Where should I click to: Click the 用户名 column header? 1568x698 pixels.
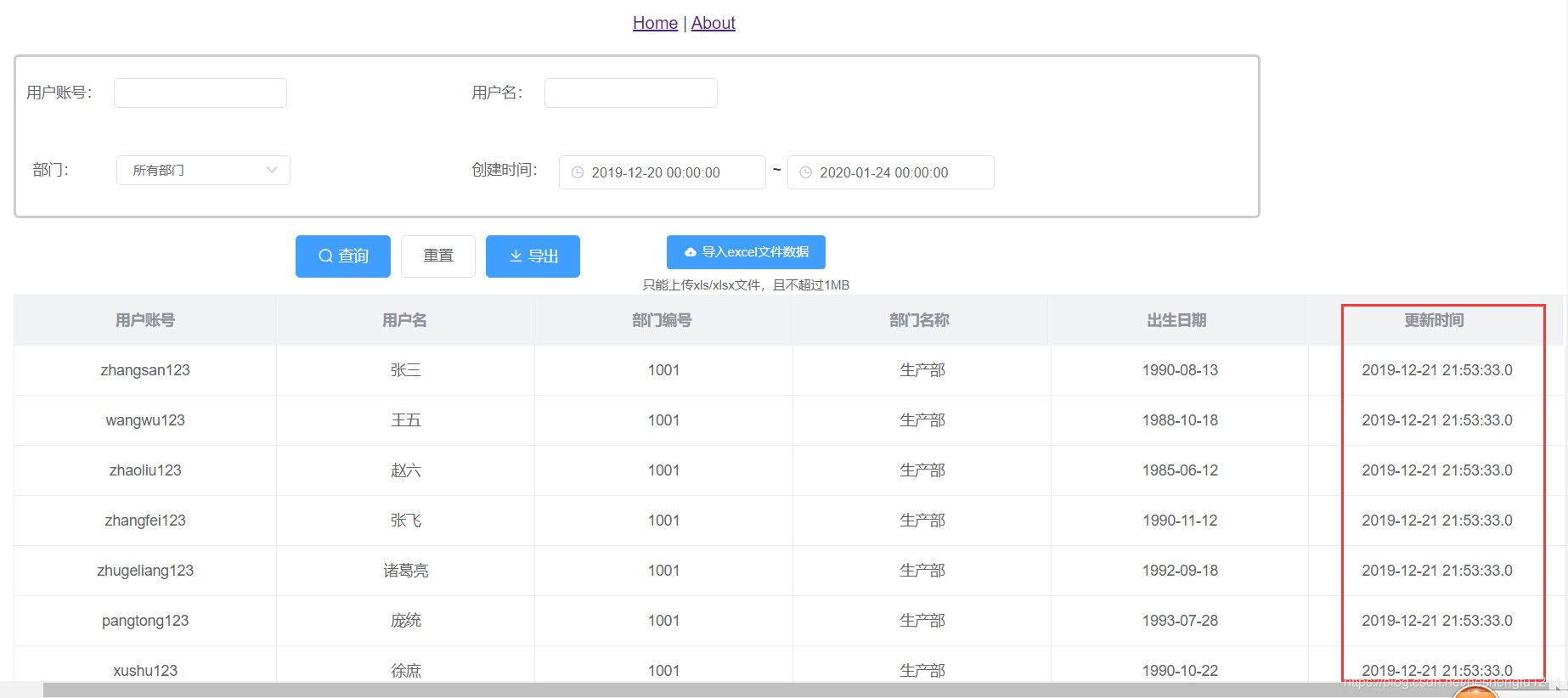pos(404,320)
